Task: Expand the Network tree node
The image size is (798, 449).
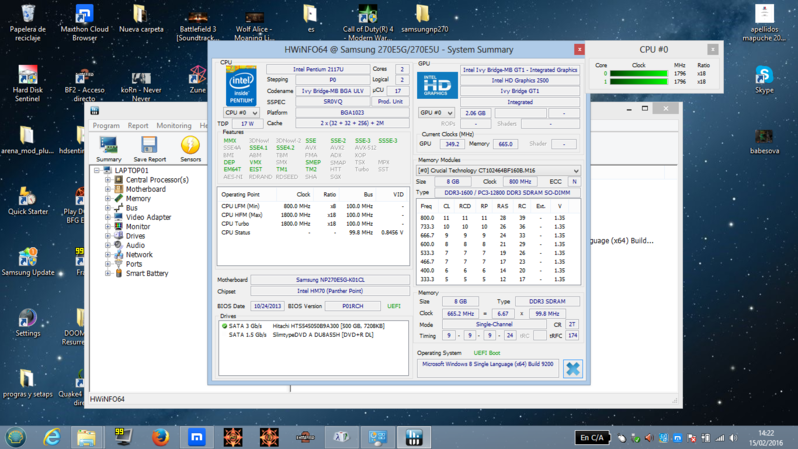Action: [108, 255]
